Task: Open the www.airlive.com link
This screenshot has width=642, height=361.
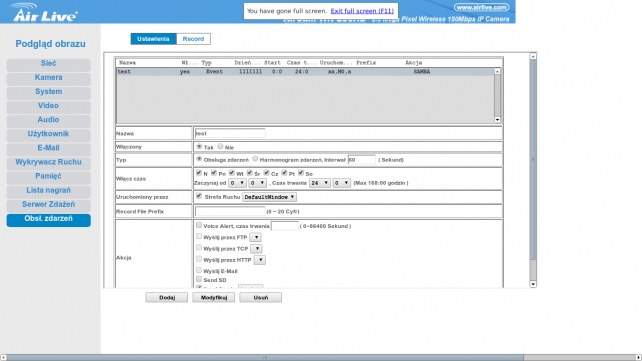Action: point(481,7)
